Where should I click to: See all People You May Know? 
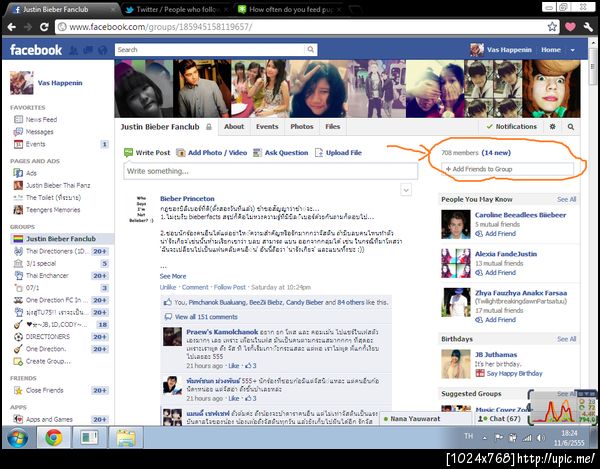[566, 199]
